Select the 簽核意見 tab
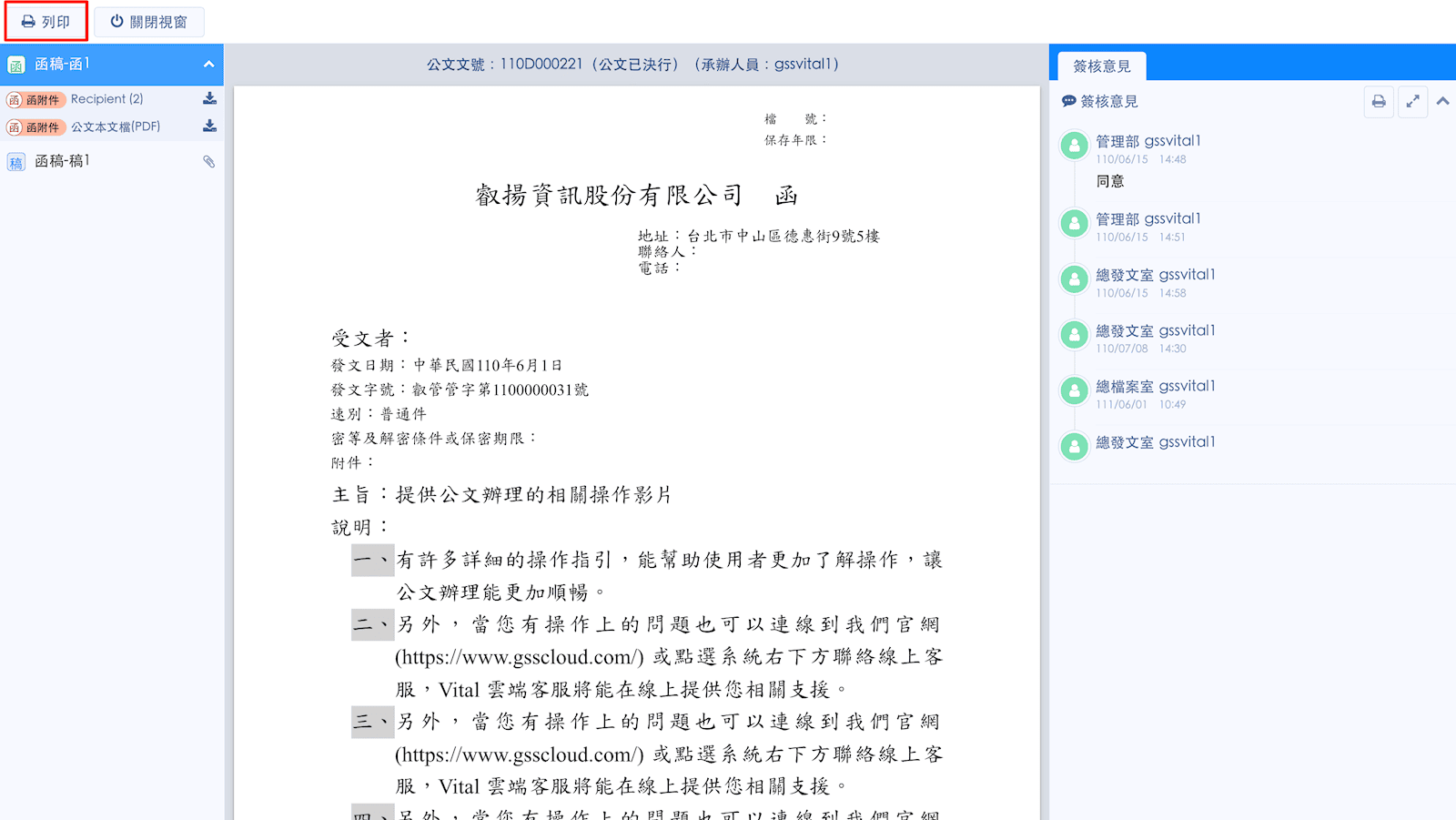1456x820 pixels. coord(1101,66)
